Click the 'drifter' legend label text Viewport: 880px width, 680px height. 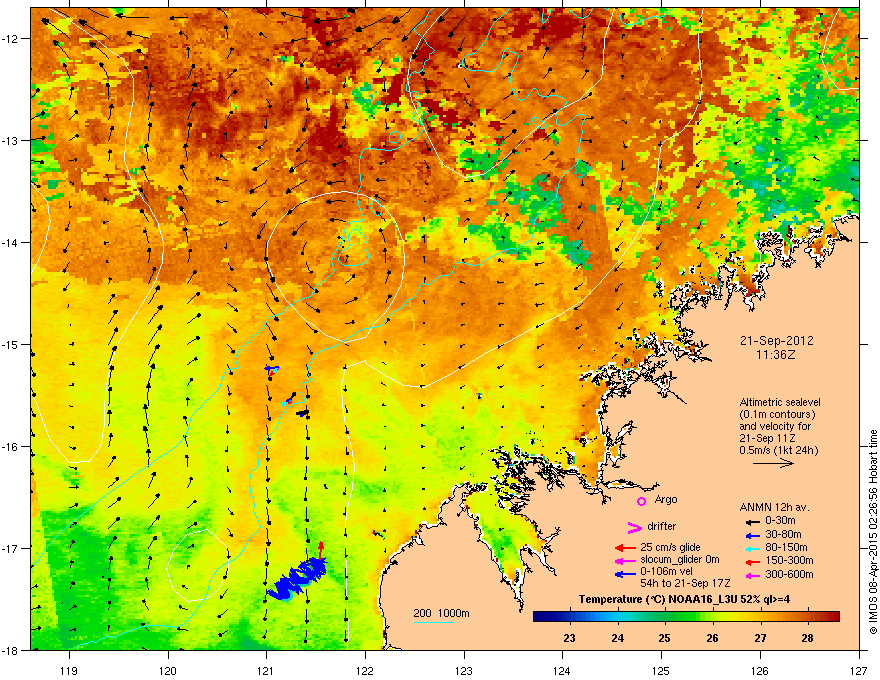(662, 526)
